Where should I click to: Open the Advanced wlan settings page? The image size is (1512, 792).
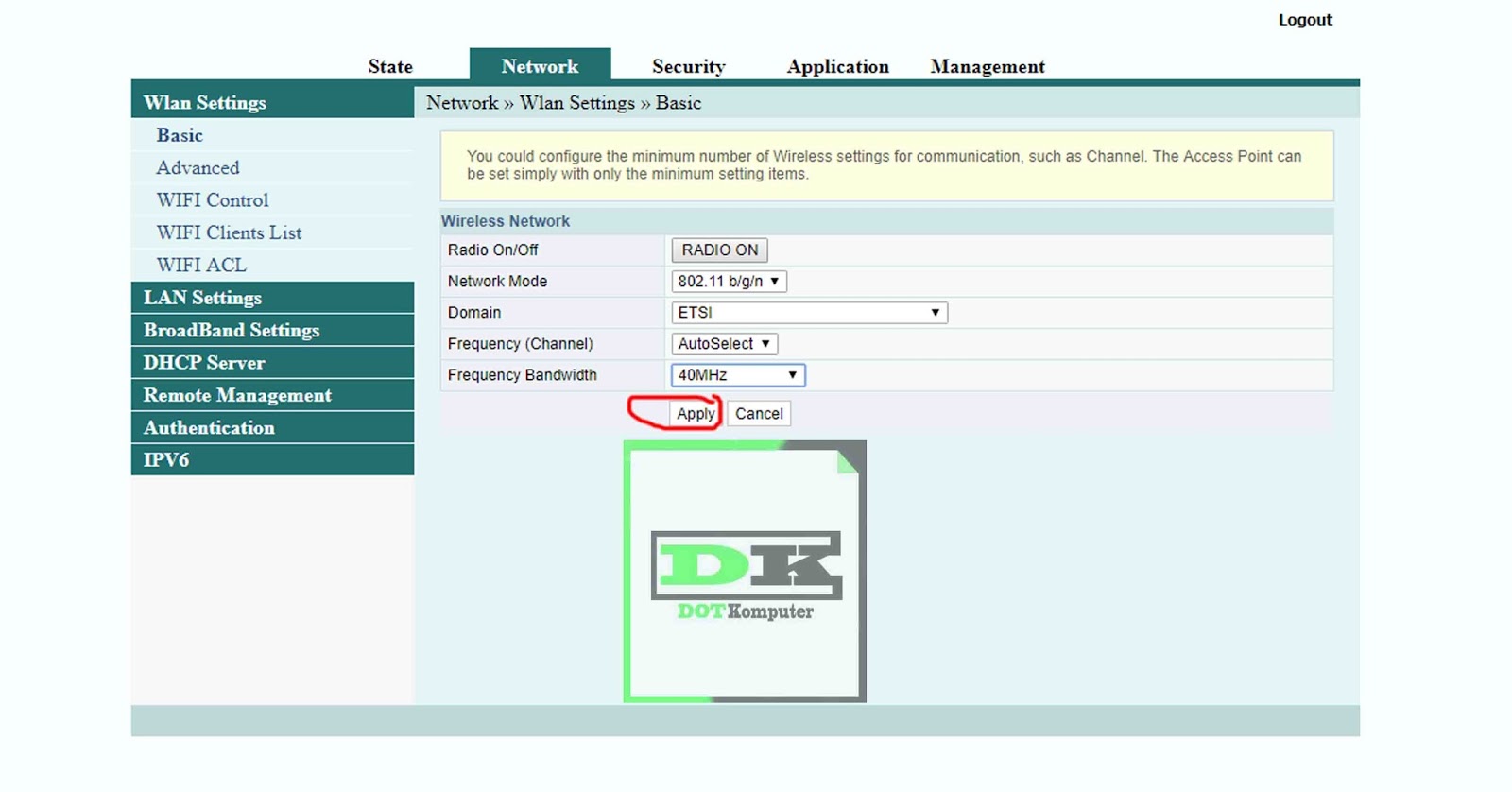tap(198, 167)
